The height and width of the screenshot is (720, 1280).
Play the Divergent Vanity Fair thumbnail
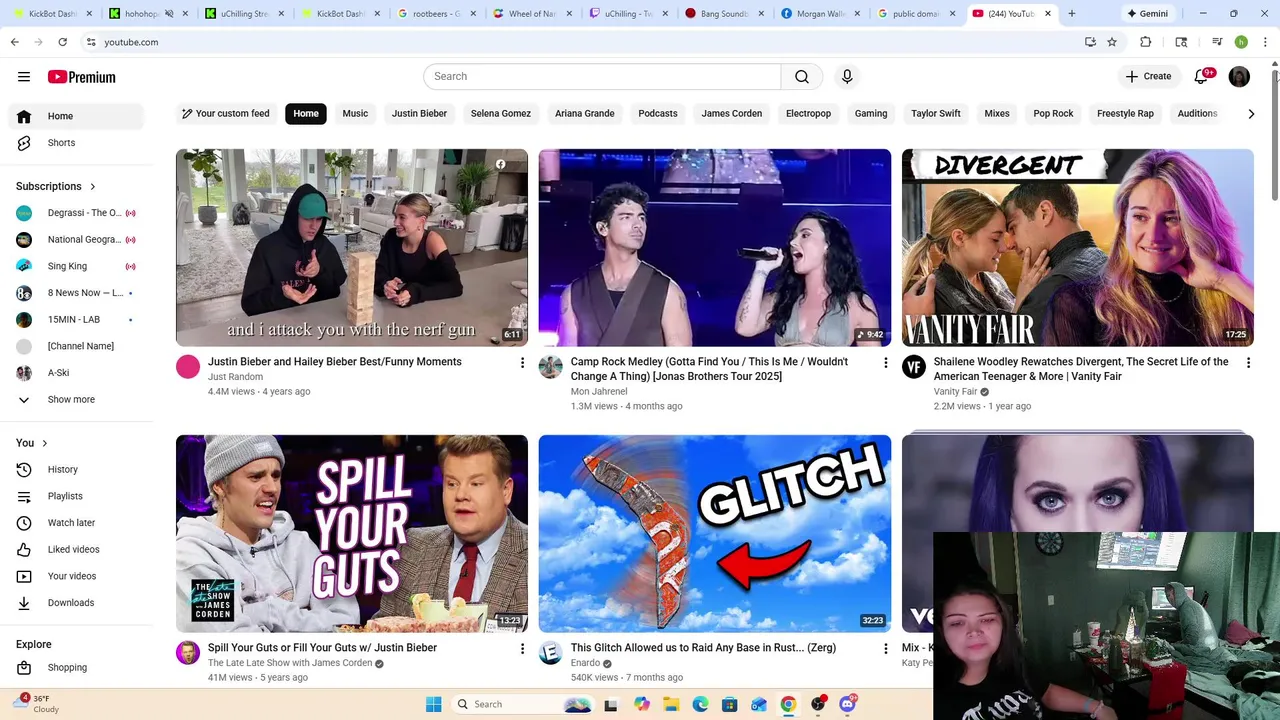click(1078, 248)
